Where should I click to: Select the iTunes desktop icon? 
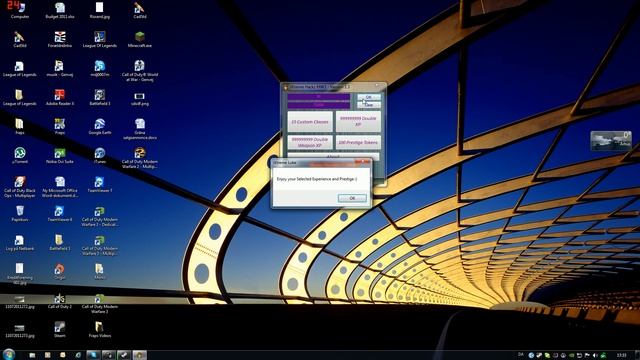coord(100,156)
